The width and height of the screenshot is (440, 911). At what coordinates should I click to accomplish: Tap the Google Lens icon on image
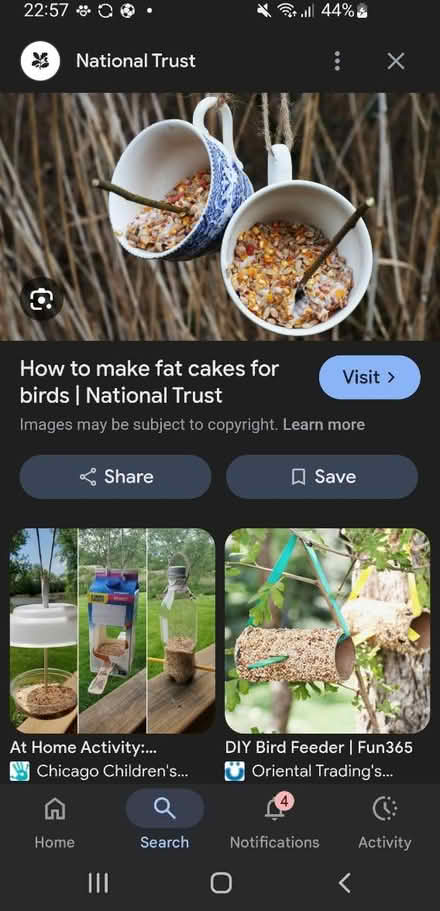42,299
